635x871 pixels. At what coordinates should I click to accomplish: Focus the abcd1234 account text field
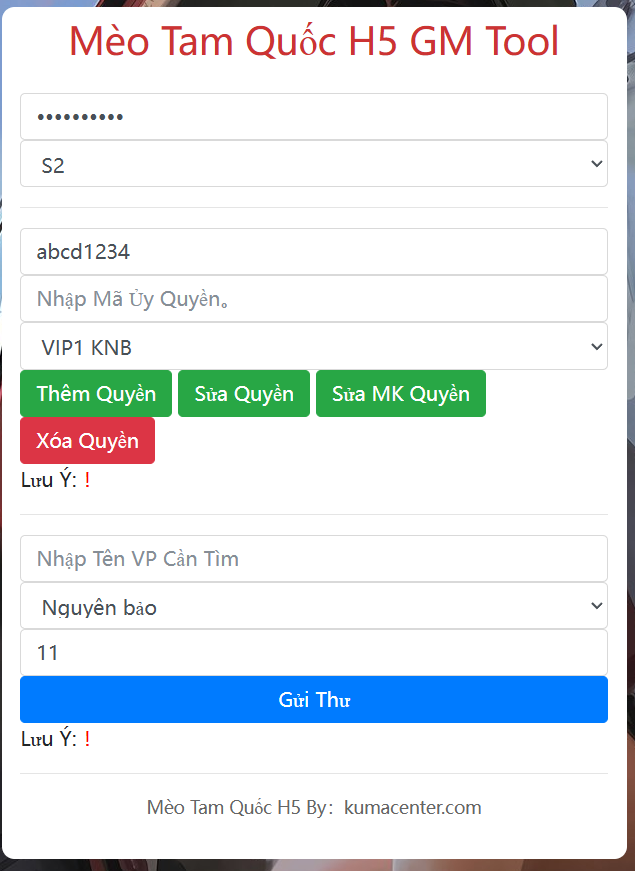click(313, 252)
